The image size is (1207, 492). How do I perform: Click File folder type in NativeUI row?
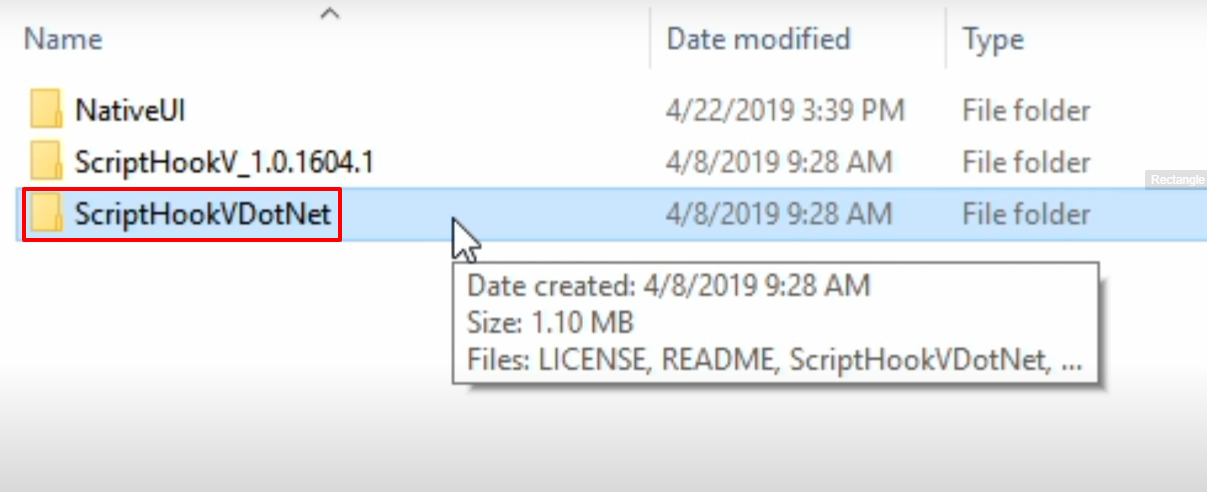[1026, 110]
